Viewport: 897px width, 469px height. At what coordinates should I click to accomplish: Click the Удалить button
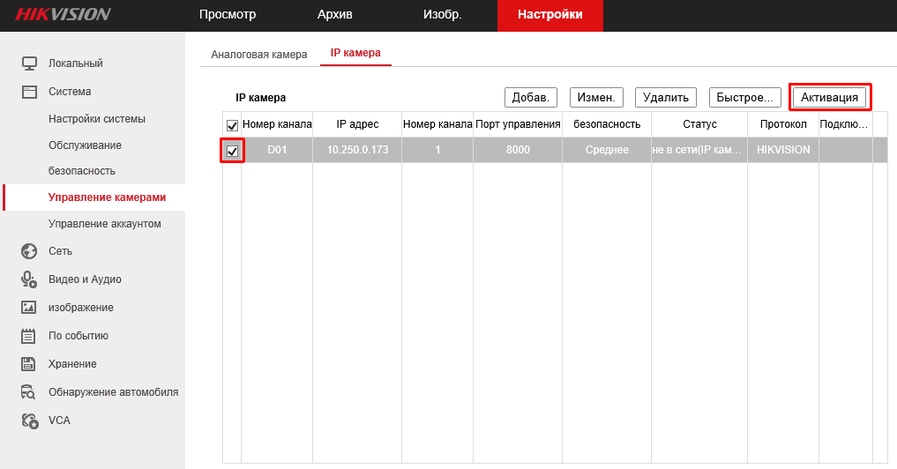(666, 97)
